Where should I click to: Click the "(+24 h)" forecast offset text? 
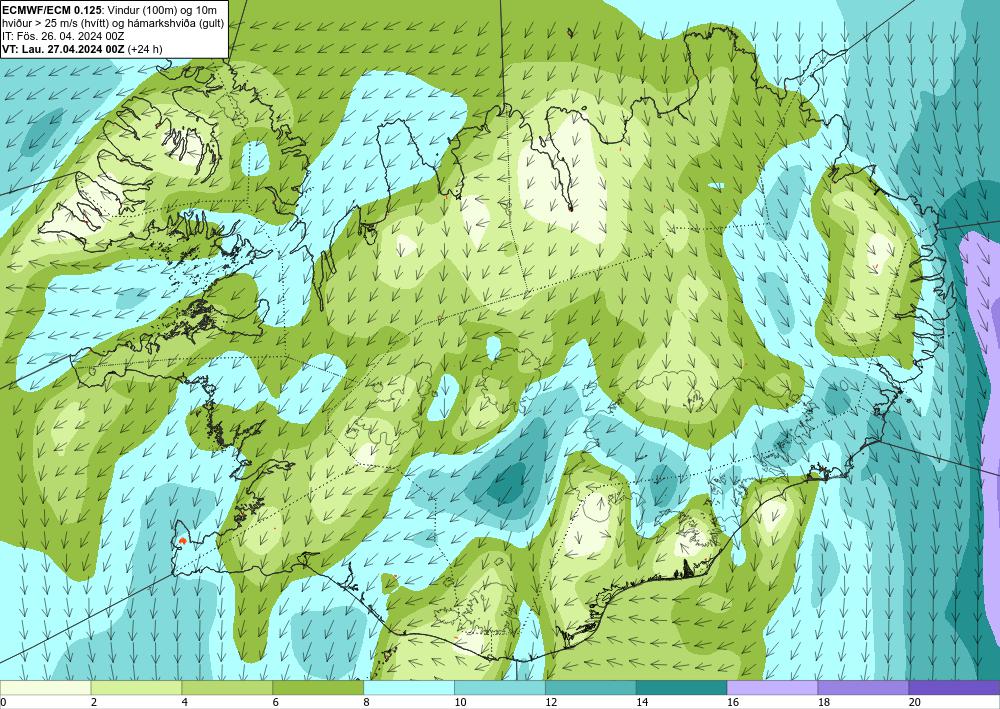pos(145,49)
